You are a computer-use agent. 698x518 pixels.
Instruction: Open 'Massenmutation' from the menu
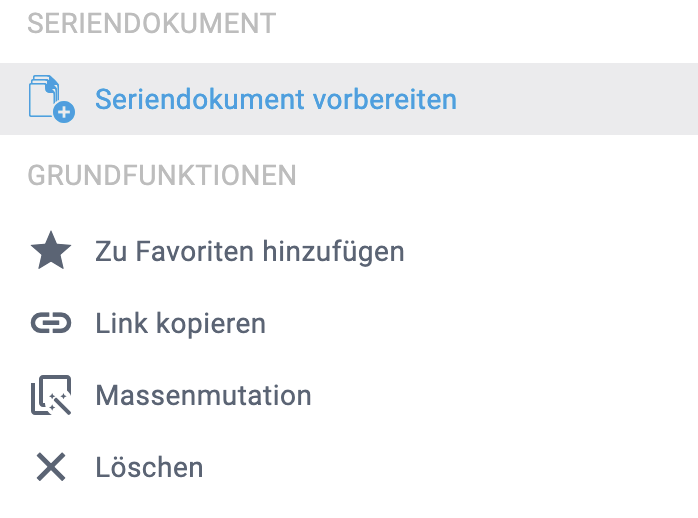point(203,396)
